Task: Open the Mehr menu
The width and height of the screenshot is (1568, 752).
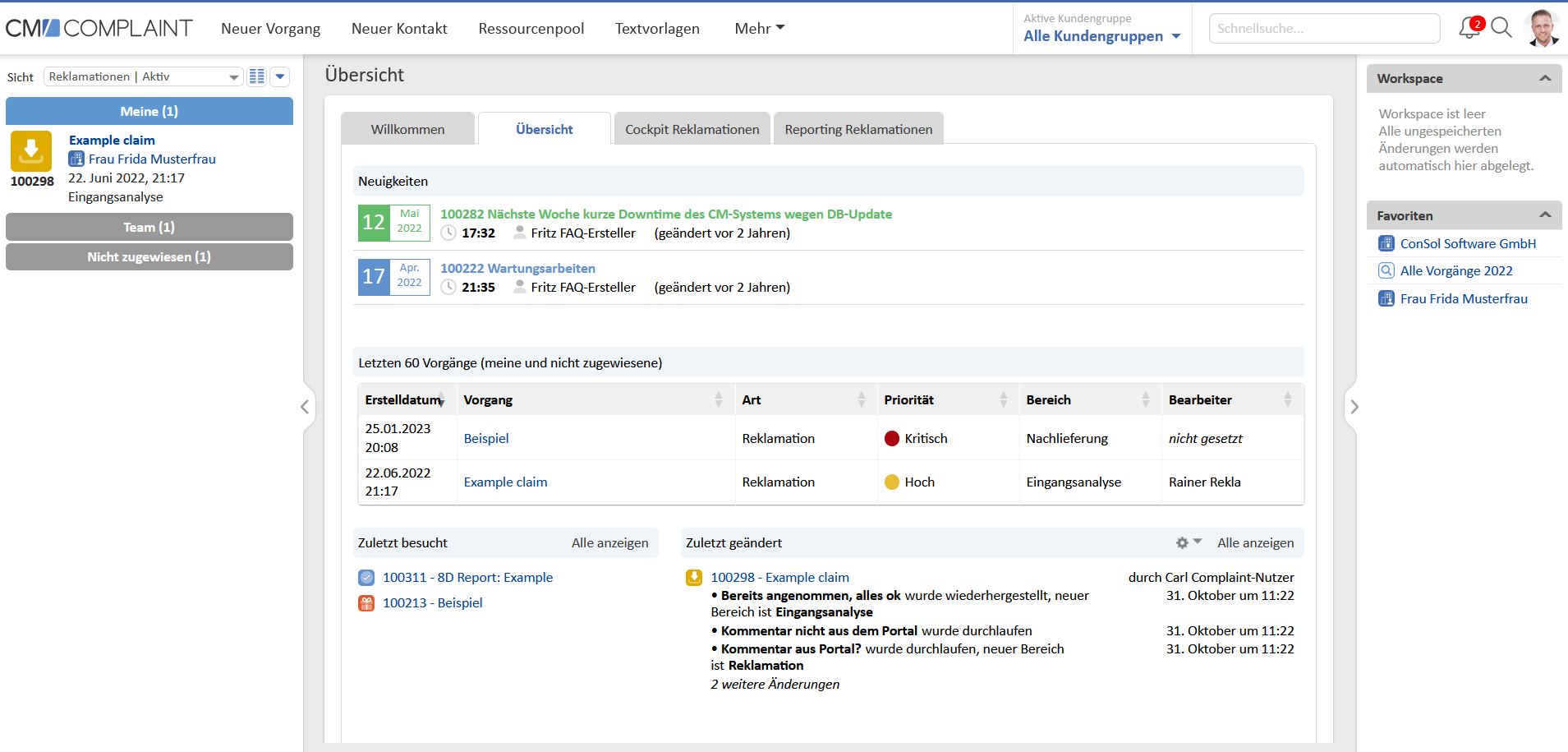Action: 760,28
